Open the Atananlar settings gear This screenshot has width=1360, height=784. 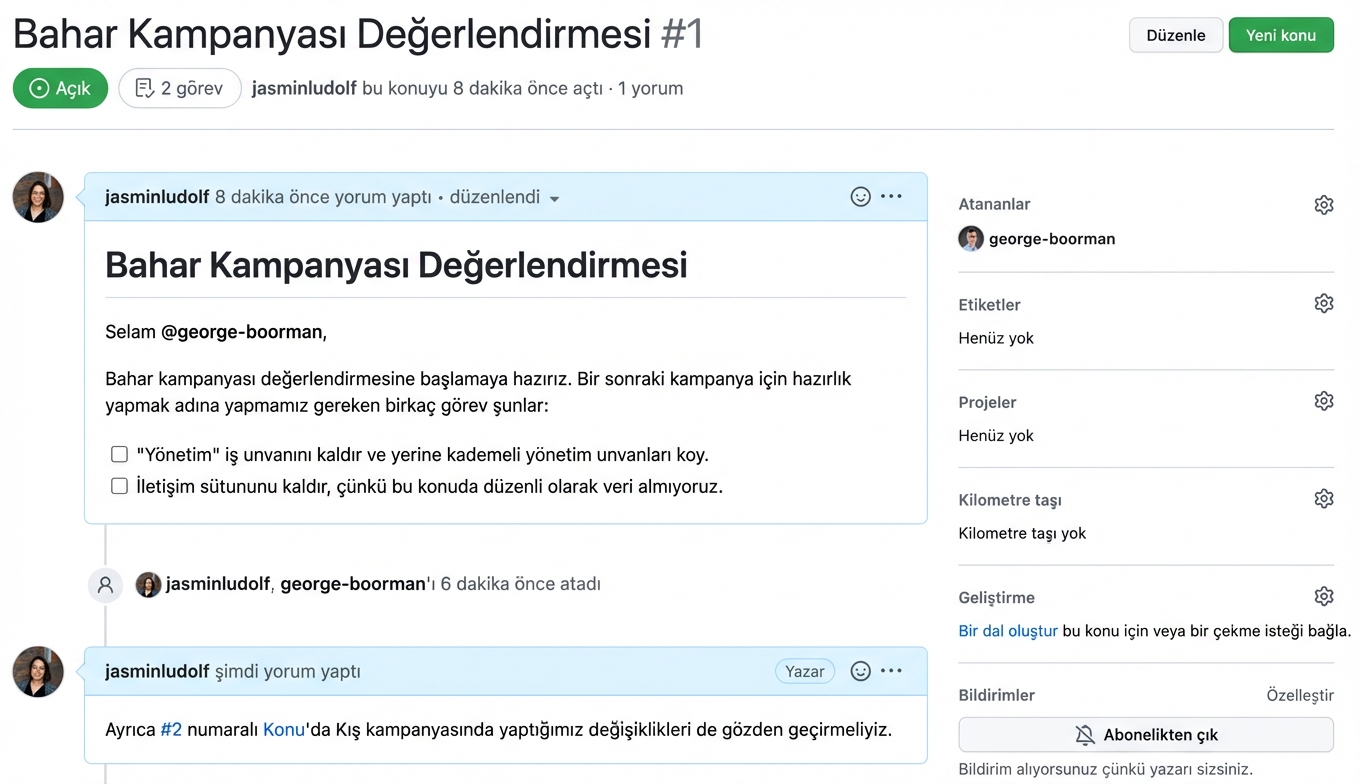1324,204
